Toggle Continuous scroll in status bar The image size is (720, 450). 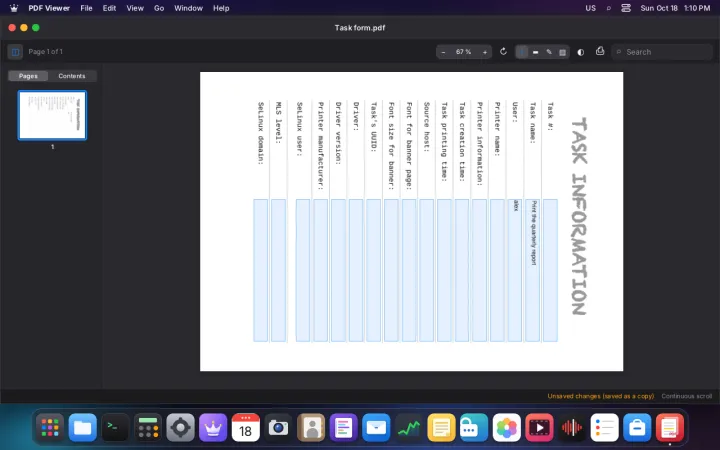[x=686, y=396]
